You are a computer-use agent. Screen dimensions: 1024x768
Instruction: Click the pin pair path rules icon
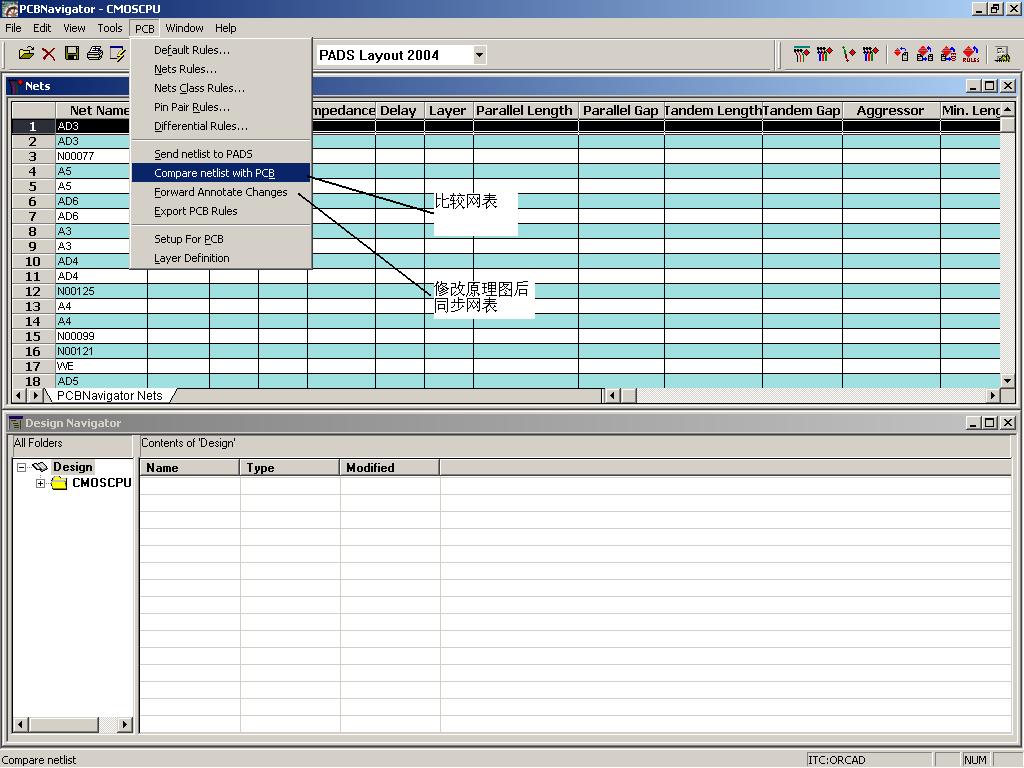[x=848, y=54]
